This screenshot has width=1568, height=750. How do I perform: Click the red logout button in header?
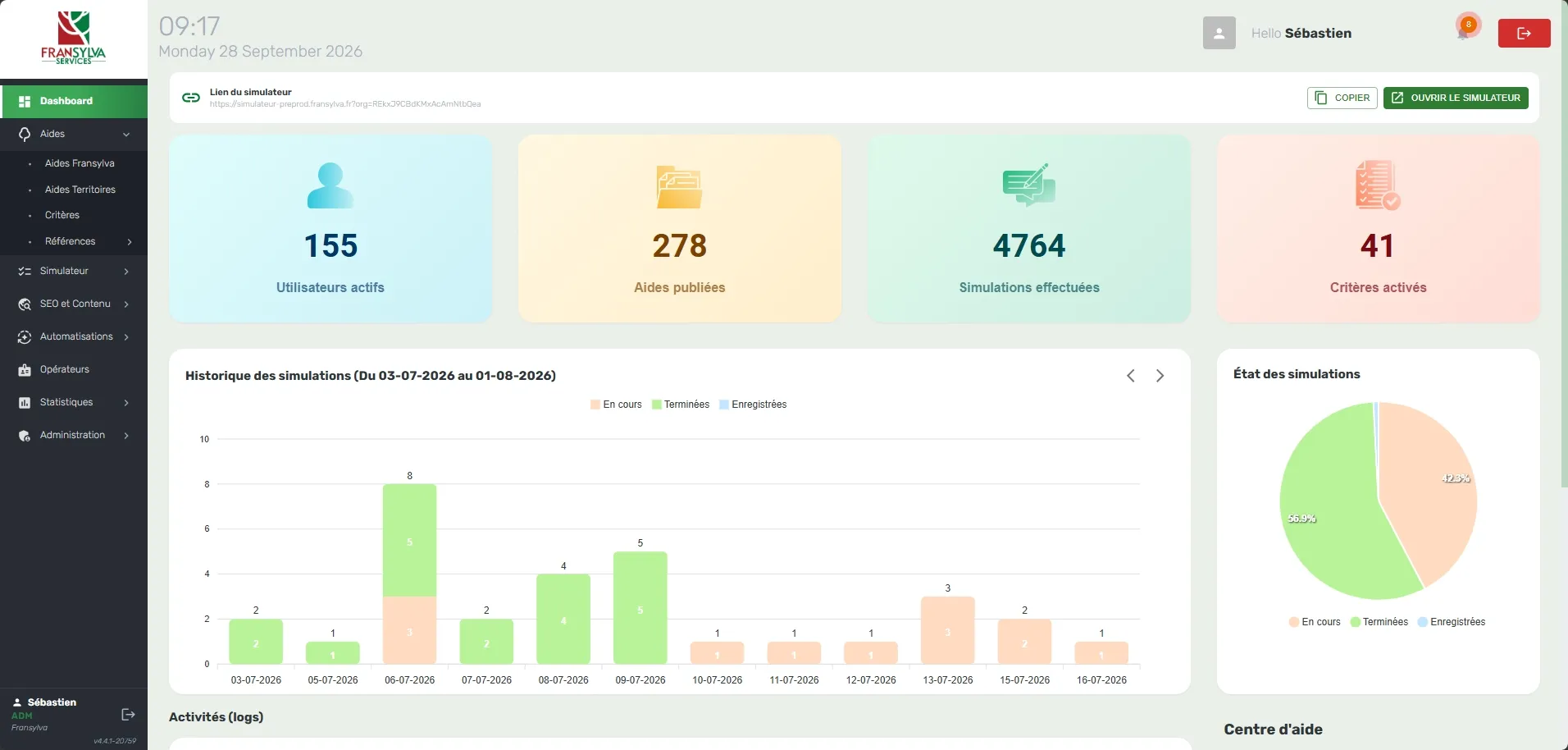tap(1524, 33)
